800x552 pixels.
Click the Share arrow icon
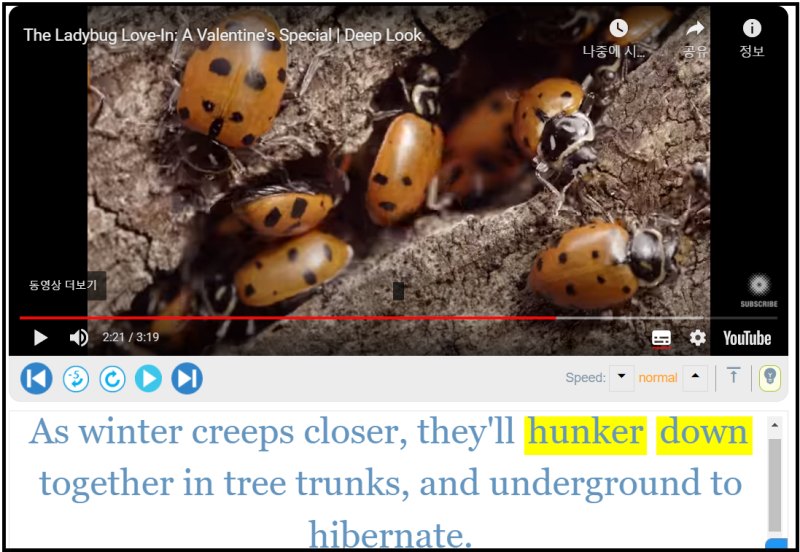point(695,29)
